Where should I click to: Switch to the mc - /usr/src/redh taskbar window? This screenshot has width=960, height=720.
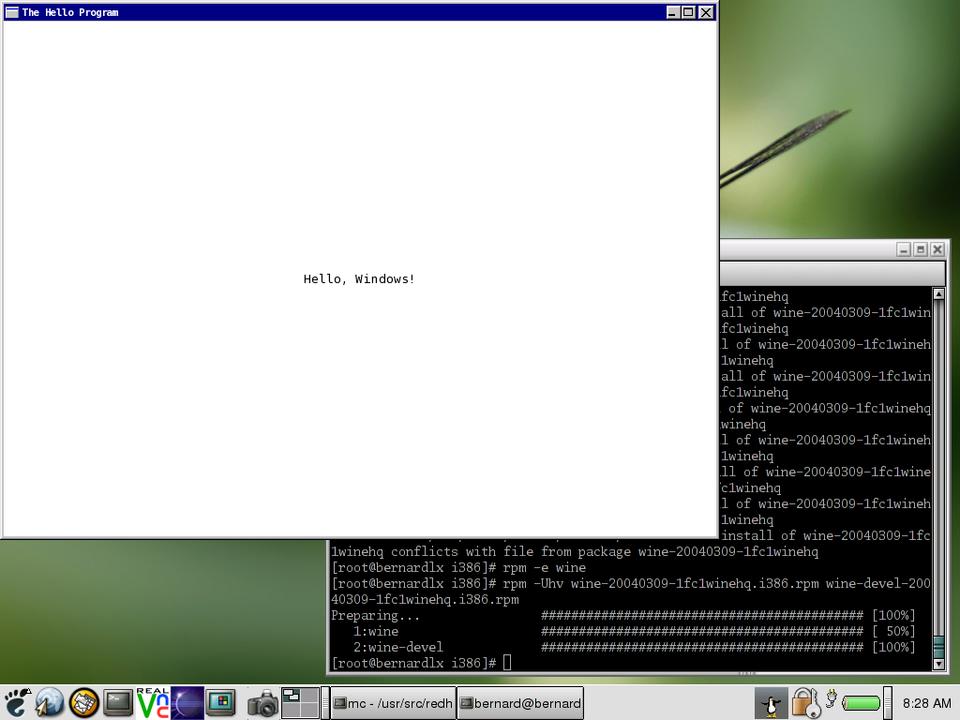(x=393, y=703)
